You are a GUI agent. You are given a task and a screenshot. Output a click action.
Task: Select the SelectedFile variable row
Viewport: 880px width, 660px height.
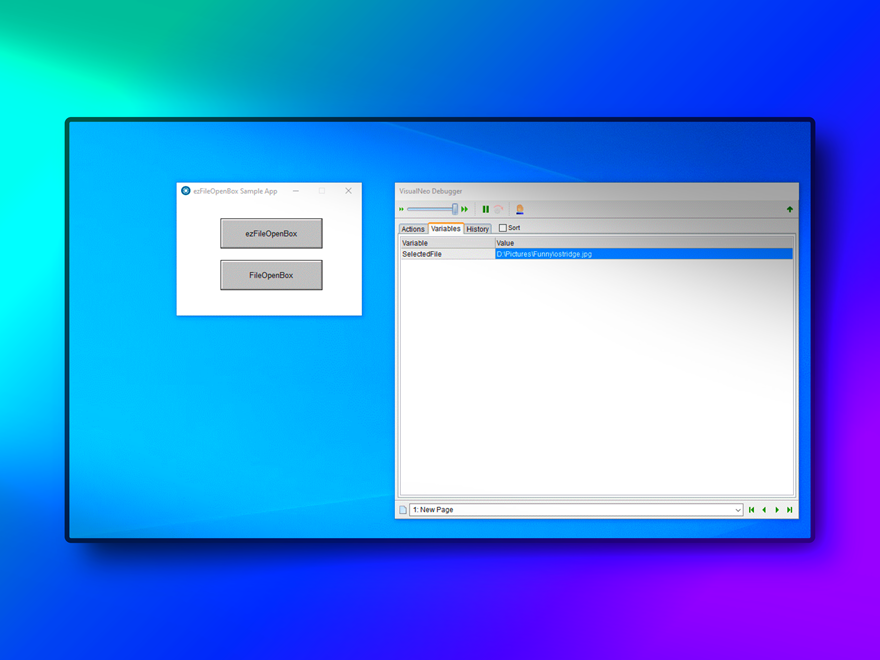coord(447,254)
